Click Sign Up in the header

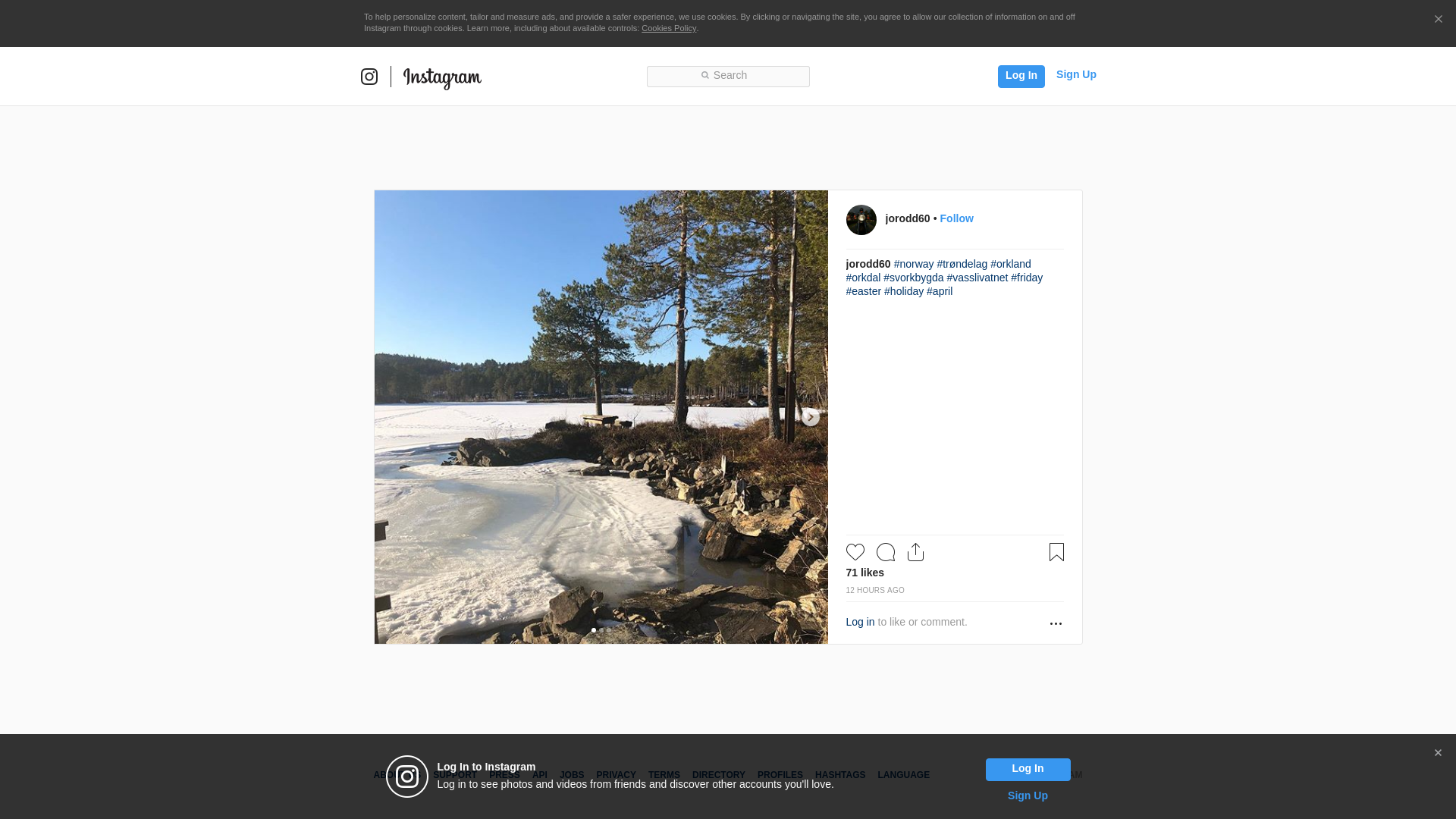1075,74
